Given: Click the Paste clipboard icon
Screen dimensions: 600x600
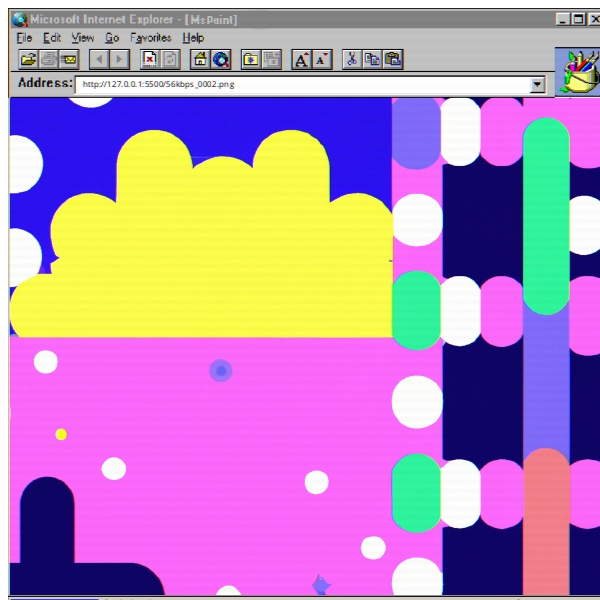Looking at the screenshot, I should click(x=393, y=60).
